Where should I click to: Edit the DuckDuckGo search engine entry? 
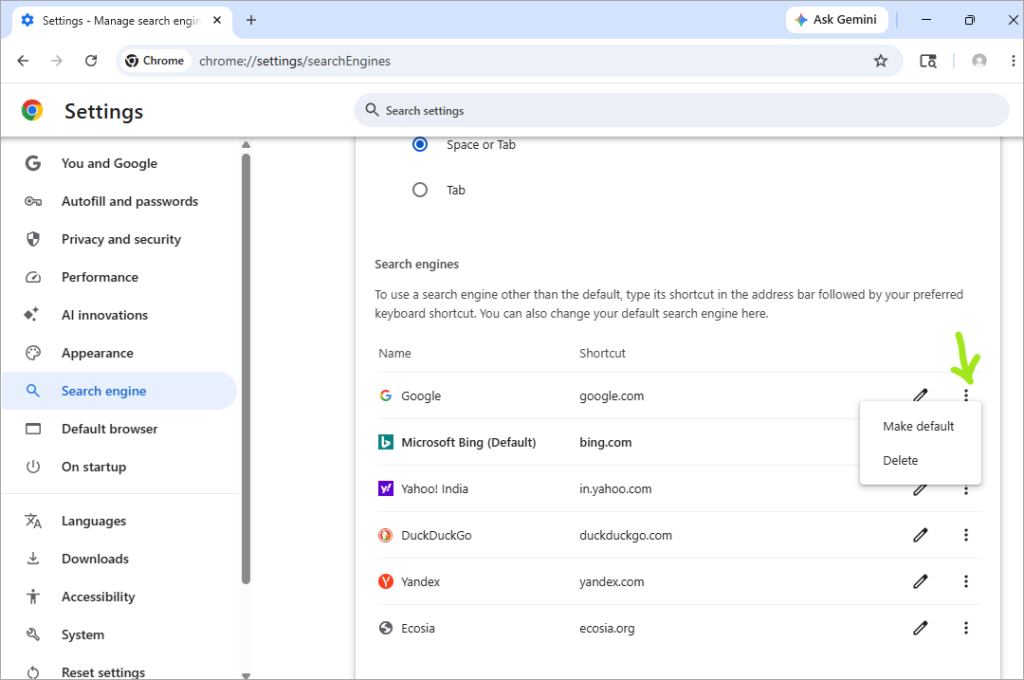[920, 535]
